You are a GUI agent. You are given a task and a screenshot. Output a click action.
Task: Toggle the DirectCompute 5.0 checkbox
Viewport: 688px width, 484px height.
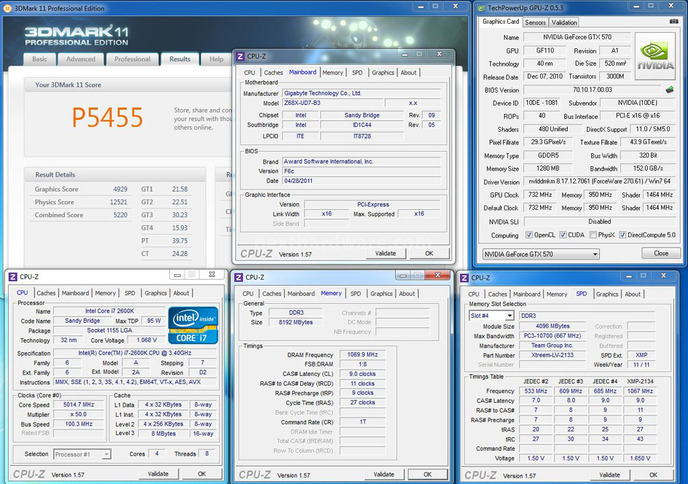(x=622, y=235)
